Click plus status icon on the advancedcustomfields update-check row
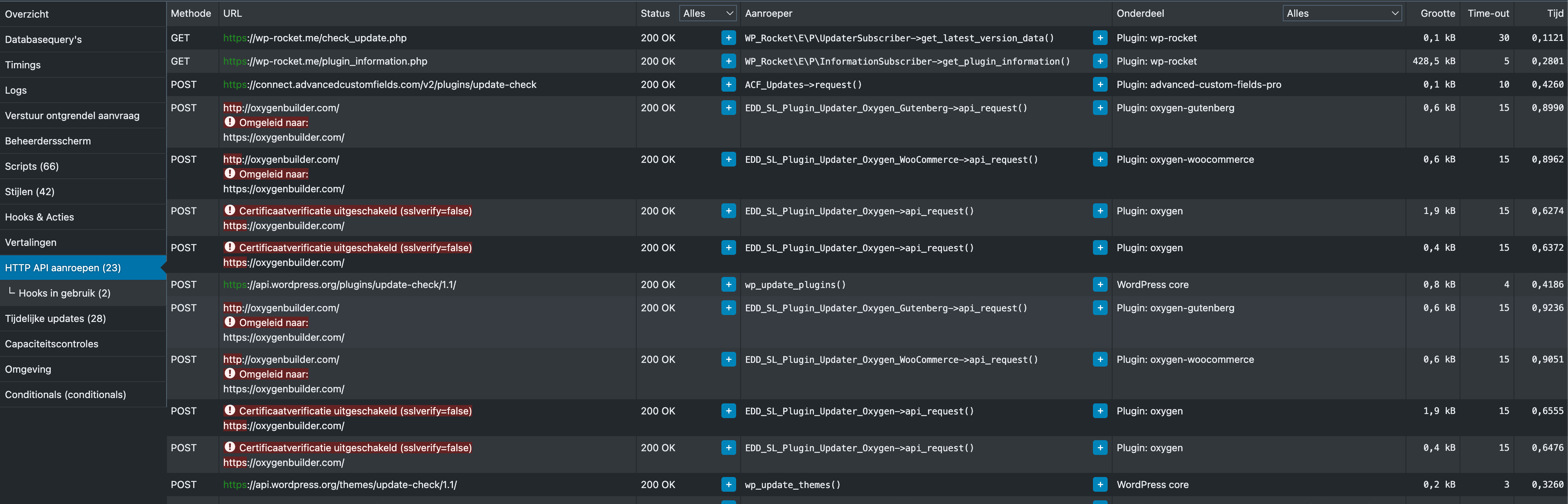 (x=728, y=85)
